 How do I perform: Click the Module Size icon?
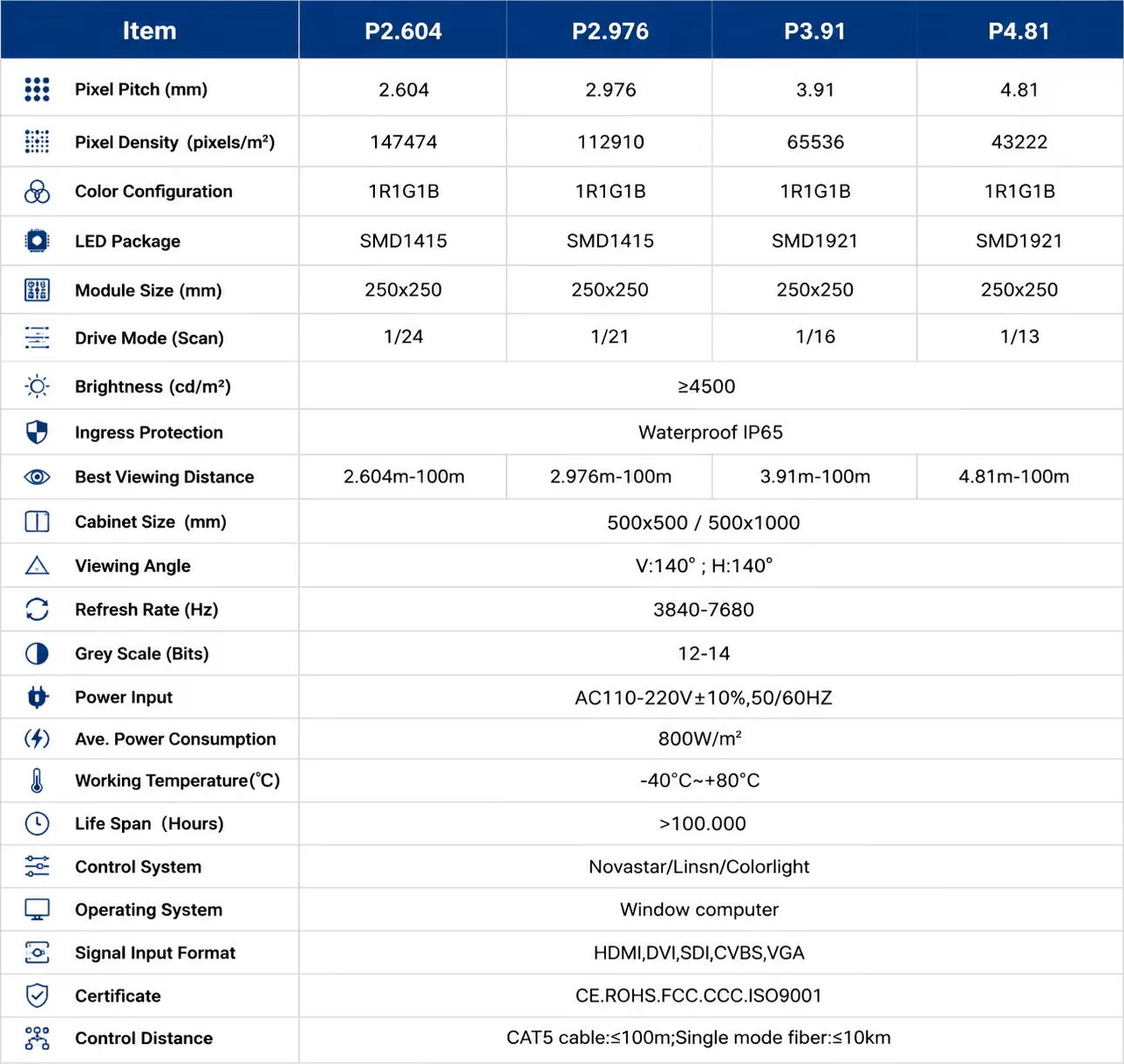(37, 290)
